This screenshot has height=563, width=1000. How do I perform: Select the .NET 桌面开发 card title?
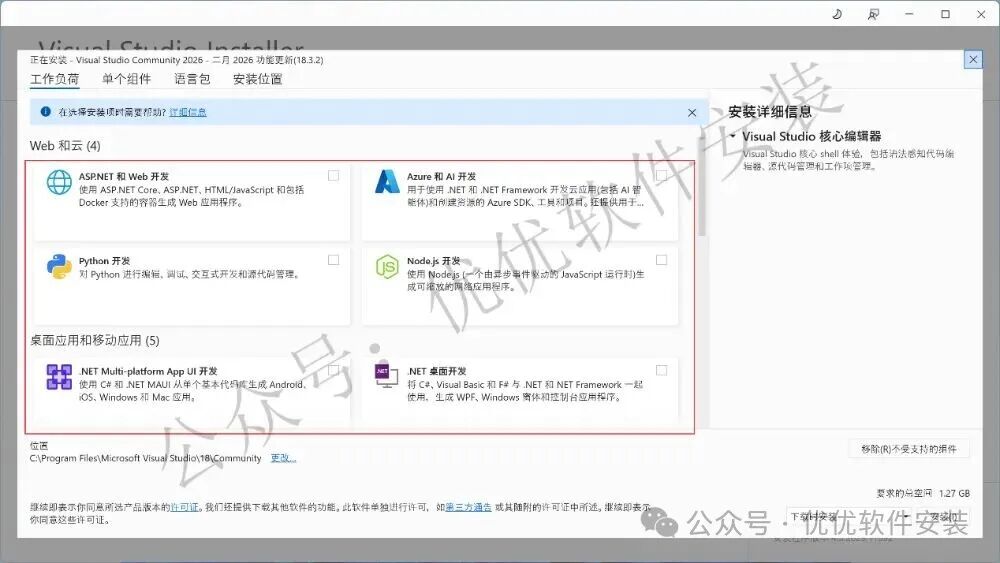pos(437,371)
